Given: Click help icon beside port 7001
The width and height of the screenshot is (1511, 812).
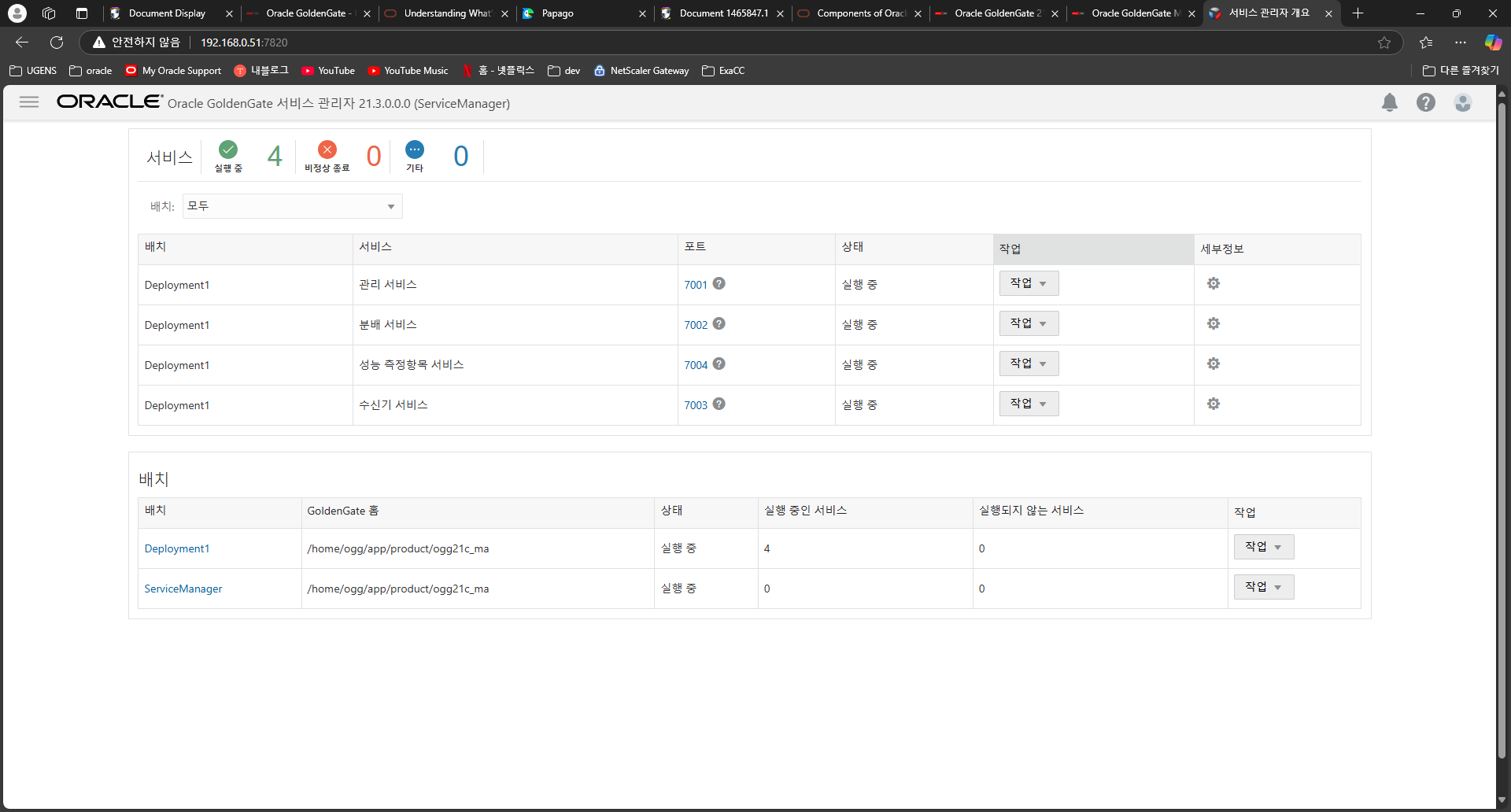Looking at the screenshot, I should coord(719,283).
